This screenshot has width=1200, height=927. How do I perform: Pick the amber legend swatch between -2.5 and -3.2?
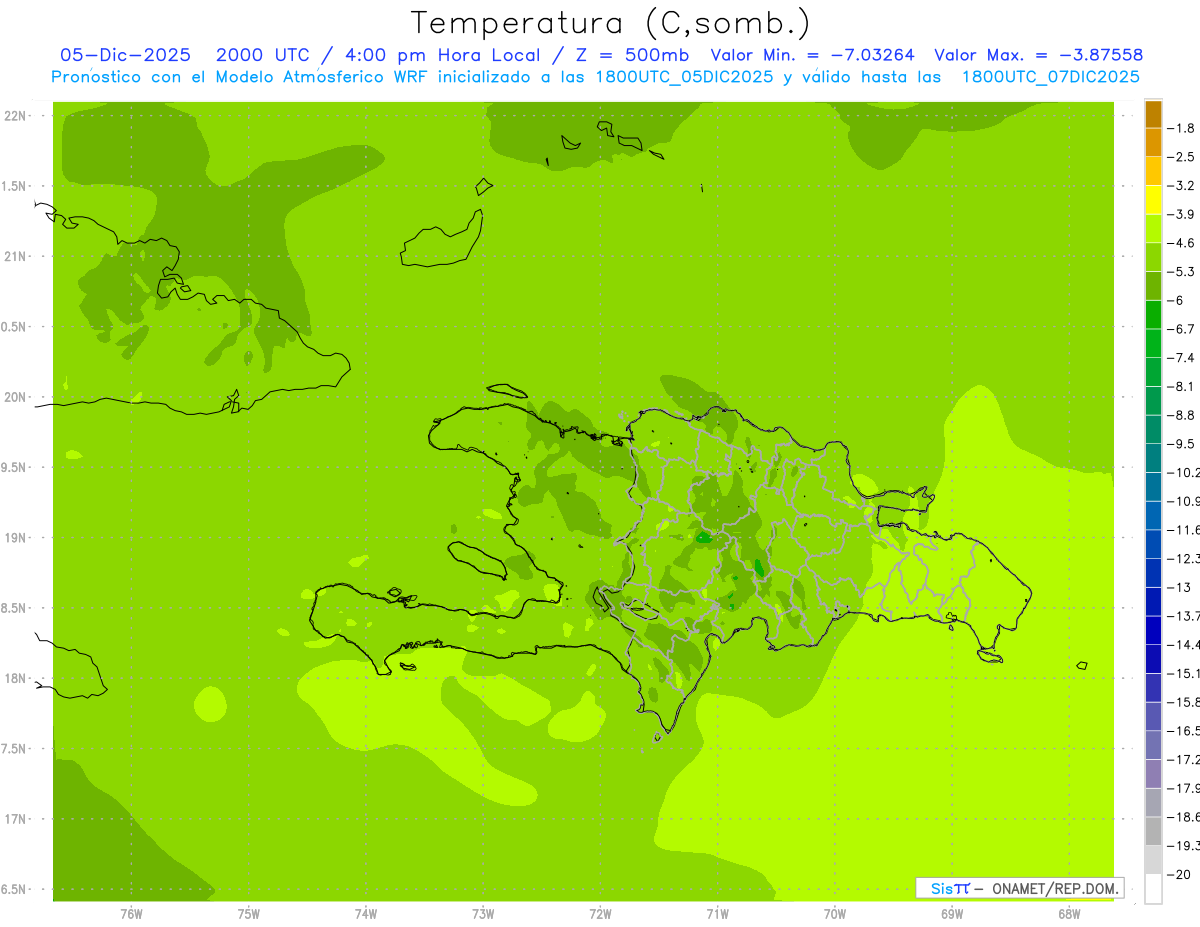coord(1153,171)
